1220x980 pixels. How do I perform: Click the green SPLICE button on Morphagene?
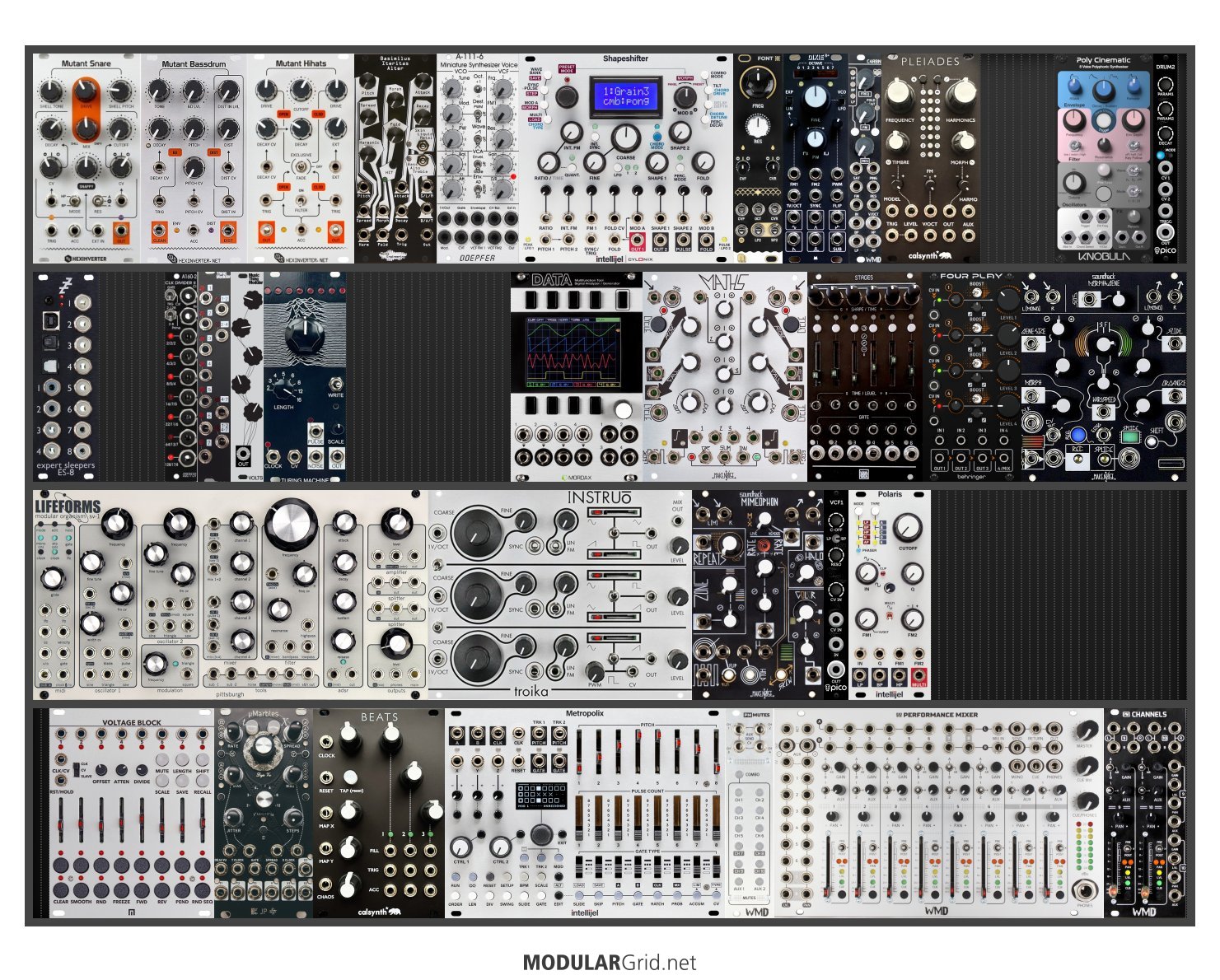tap(1130, 437)
